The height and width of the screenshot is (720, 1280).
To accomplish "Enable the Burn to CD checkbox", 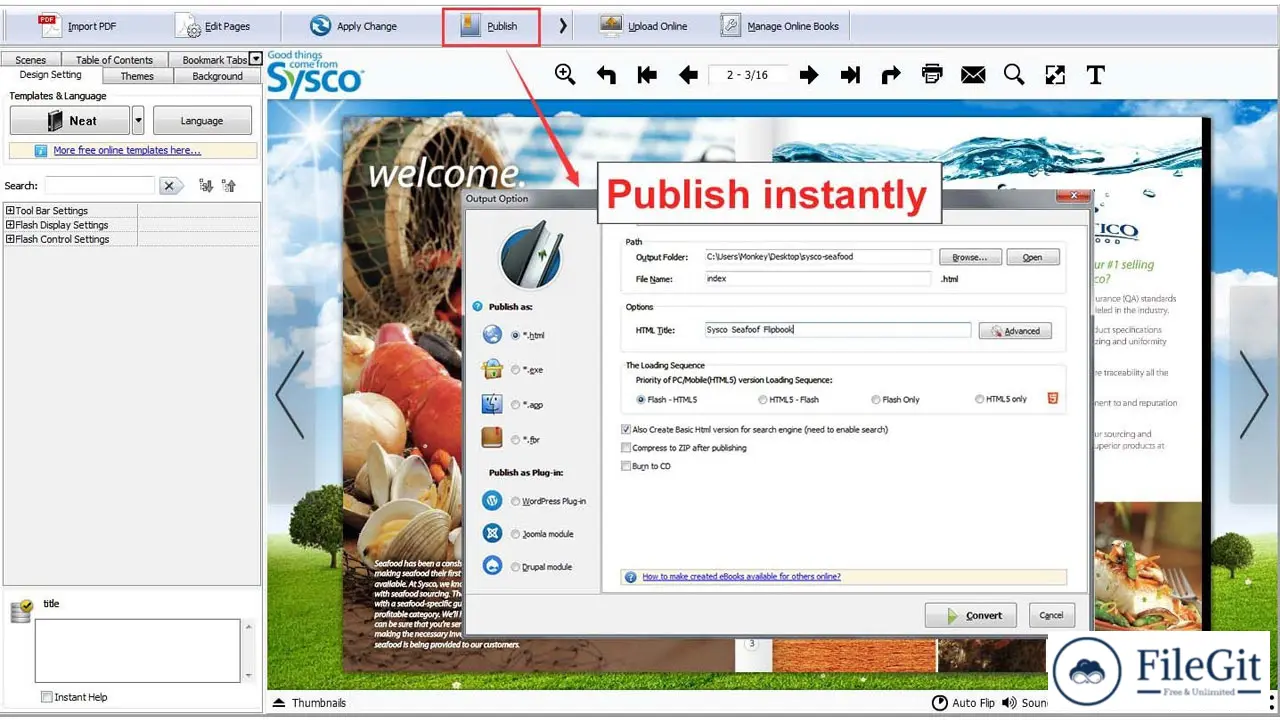I will point(626,466).
